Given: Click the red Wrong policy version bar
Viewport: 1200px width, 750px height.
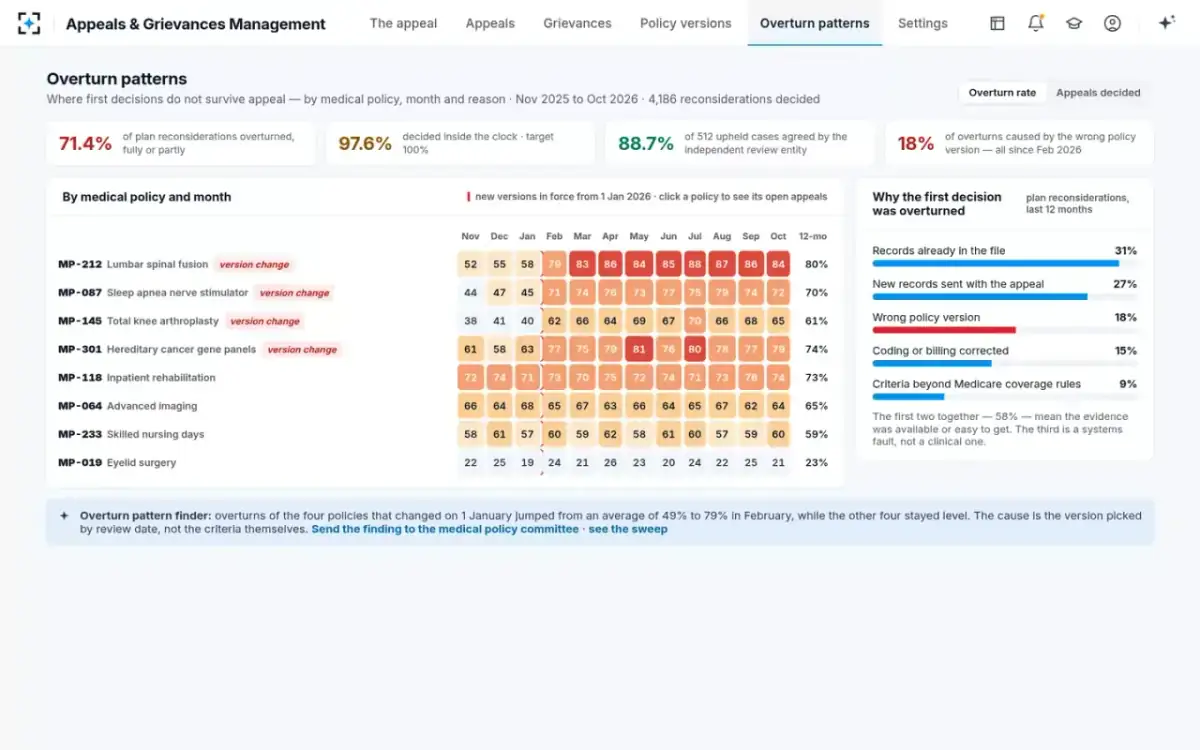Looking at the screenshot, I should 944,330.
